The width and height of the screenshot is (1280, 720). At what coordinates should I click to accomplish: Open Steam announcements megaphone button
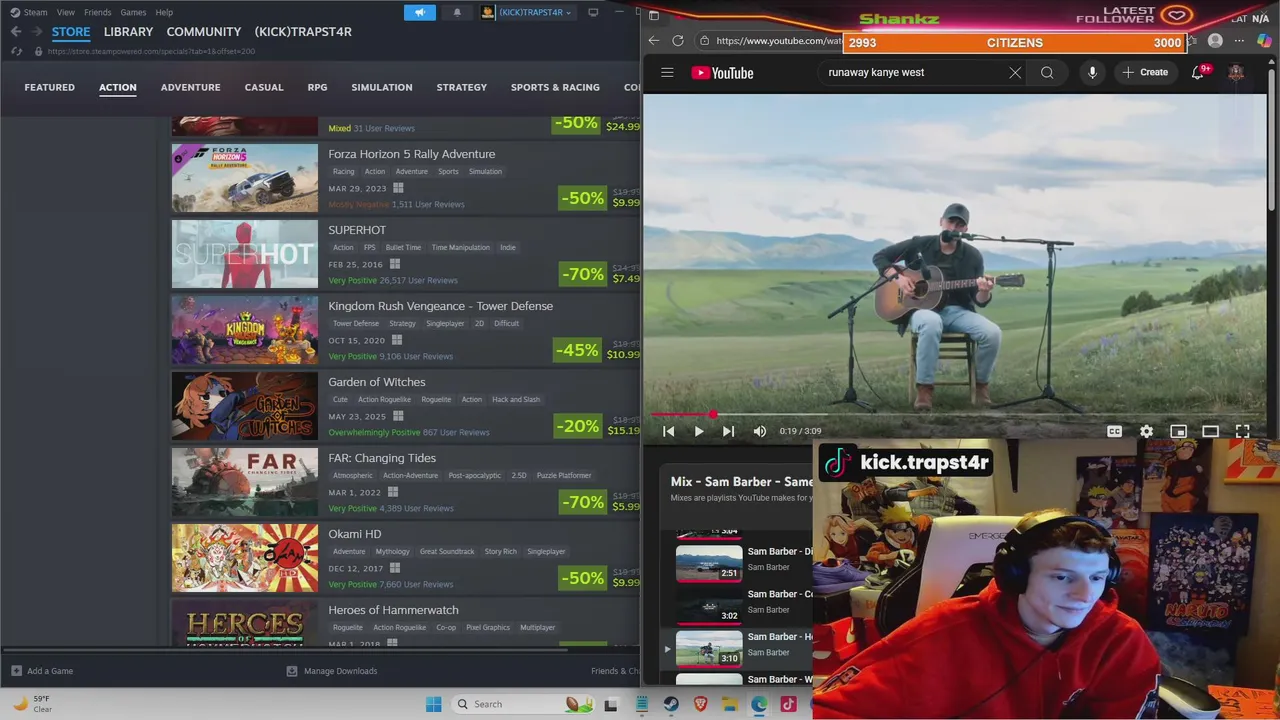[421, 12]
